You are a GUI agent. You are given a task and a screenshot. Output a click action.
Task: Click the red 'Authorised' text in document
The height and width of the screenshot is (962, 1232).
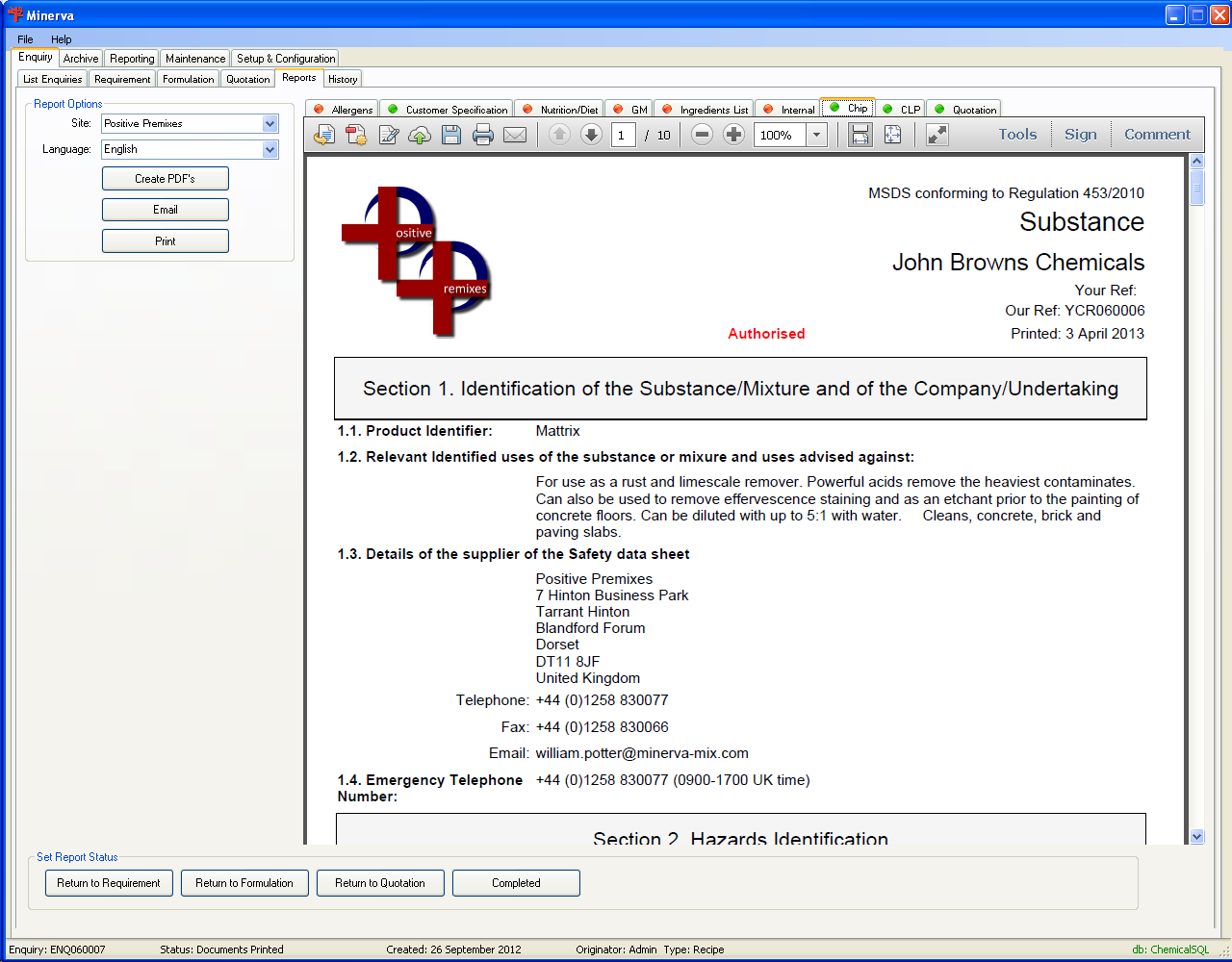[x=766, y=334]
